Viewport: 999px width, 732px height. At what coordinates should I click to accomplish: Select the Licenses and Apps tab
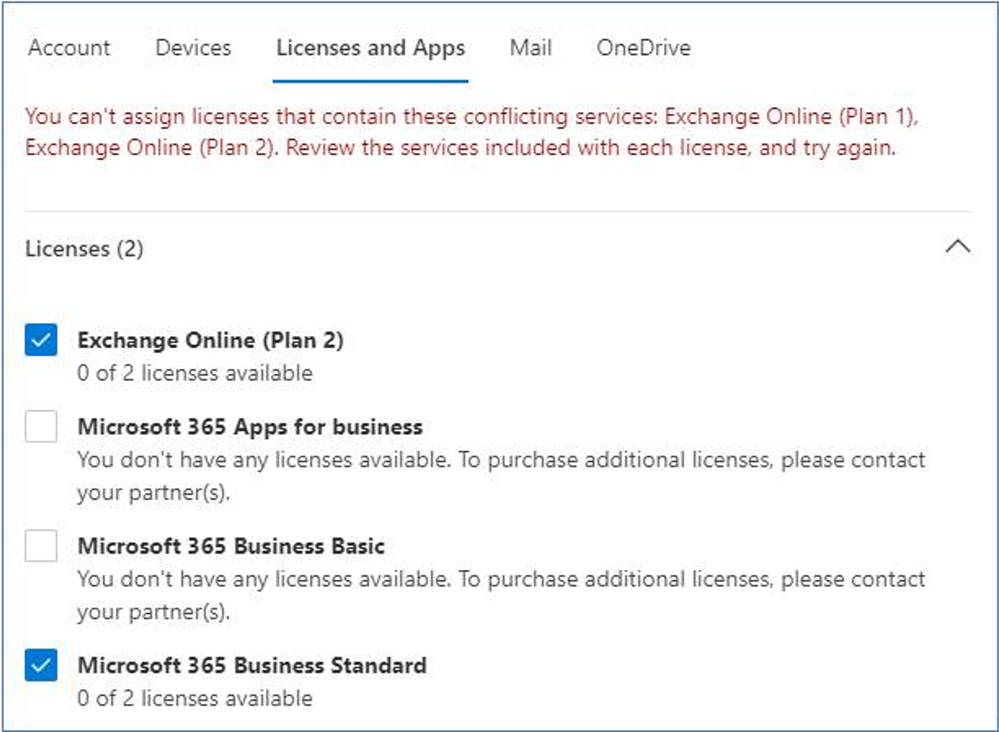[370, 48]
